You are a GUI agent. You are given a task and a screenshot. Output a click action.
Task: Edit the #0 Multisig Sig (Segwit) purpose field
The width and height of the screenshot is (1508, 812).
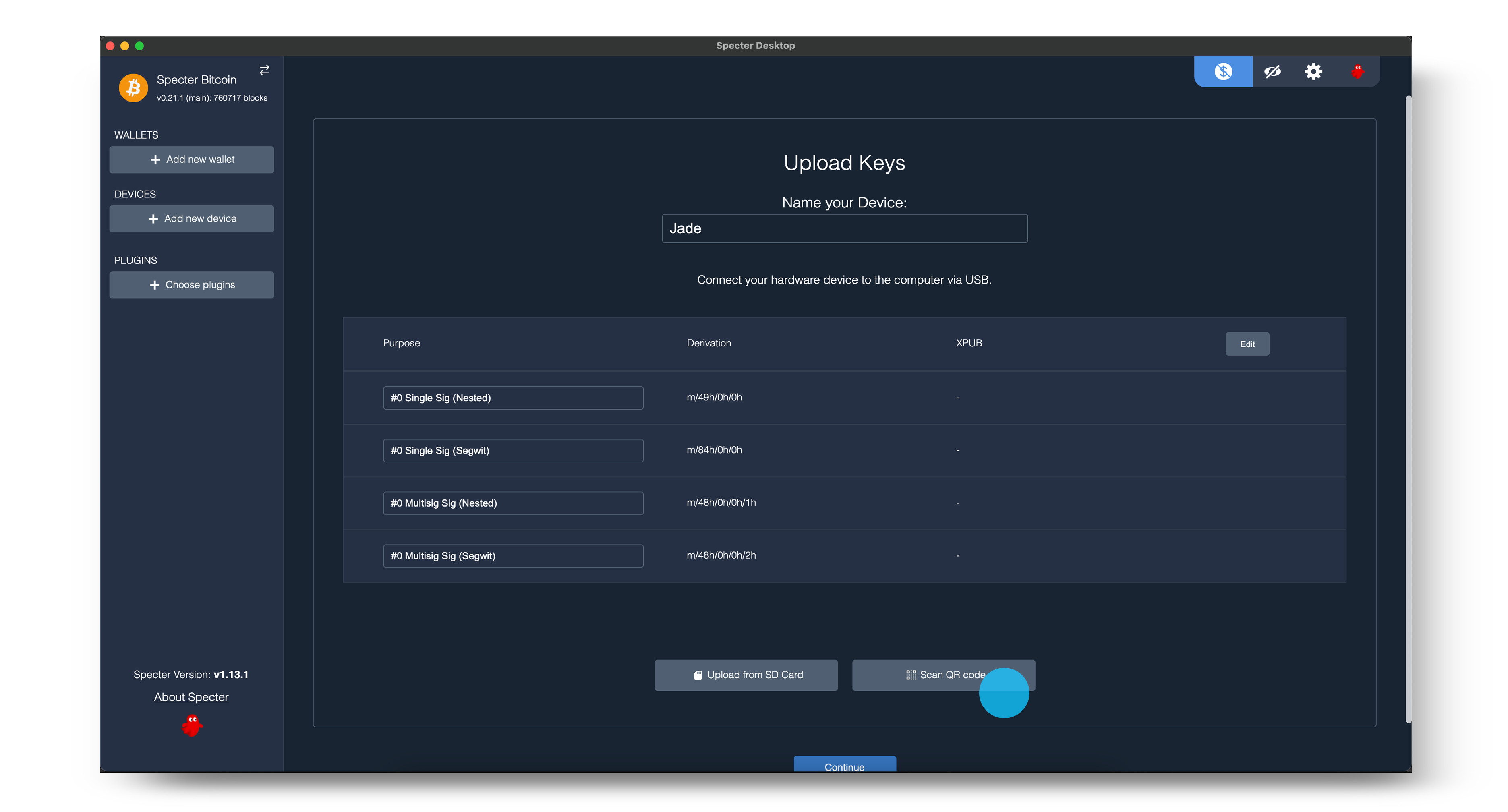pos(513,555)
